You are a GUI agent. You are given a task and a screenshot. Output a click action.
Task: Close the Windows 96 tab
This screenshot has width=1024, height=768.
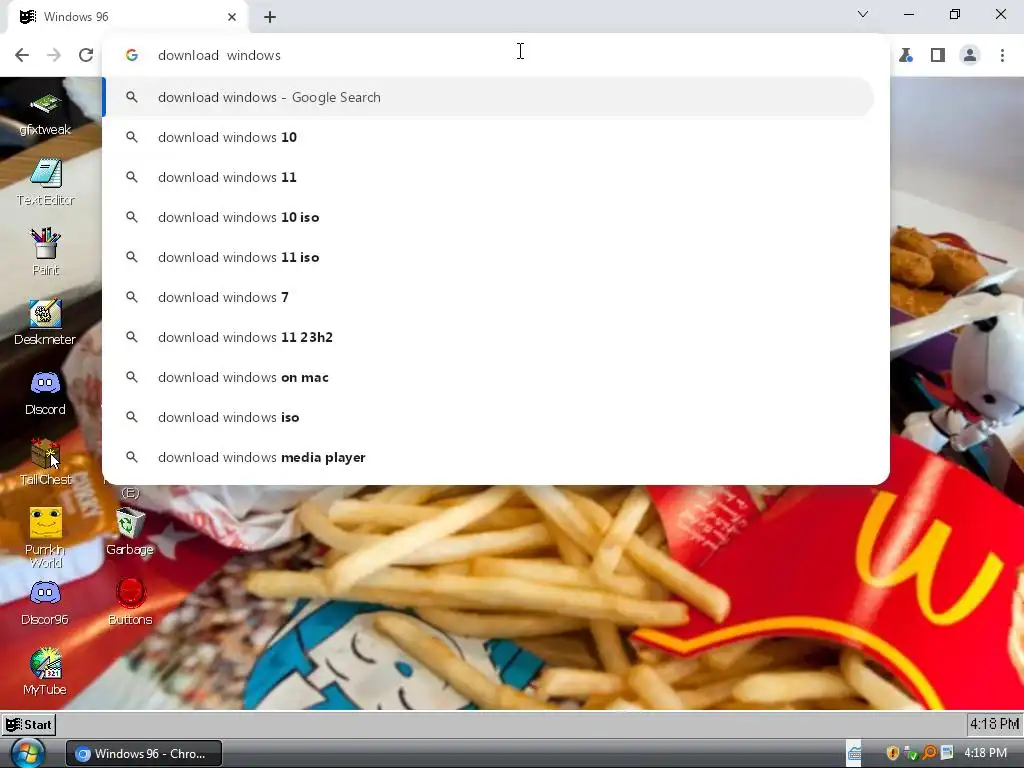point(232,17)
